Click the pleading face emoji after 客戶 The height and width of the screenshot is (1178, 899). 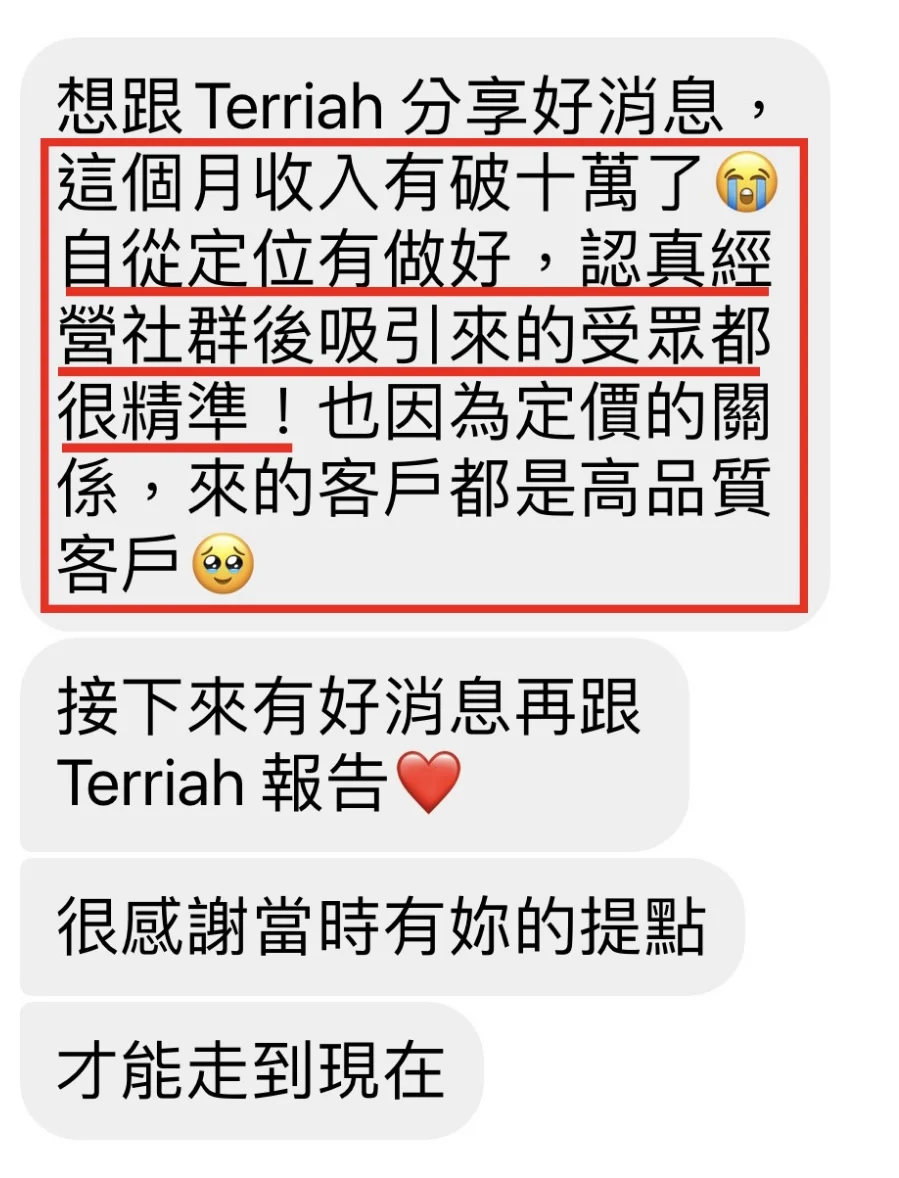223,564
